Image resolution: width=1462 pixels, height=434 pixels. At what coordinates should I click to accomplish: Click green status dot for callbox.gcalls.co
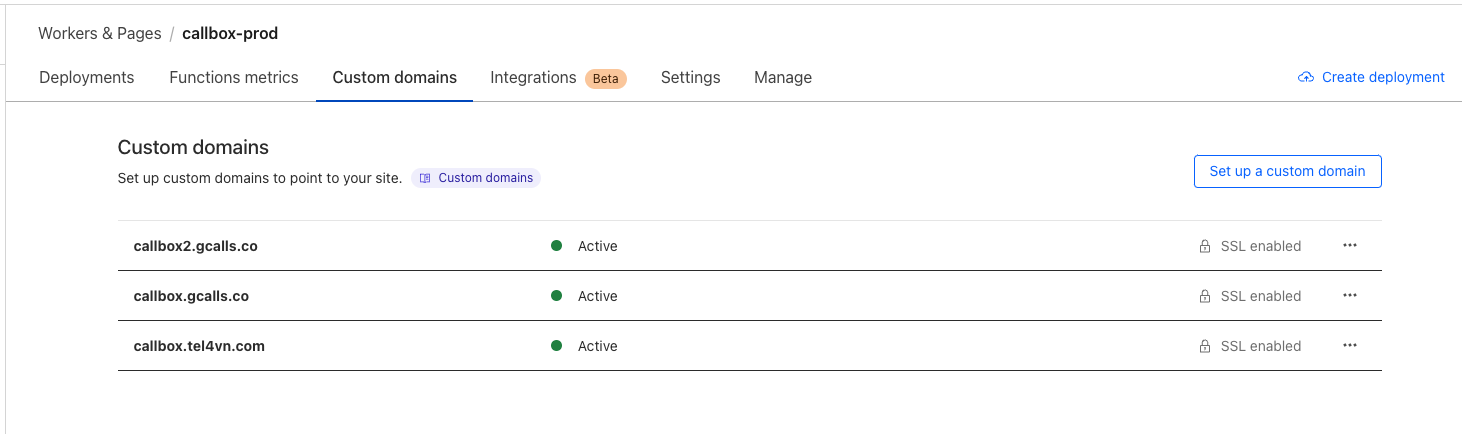[x=556, y=296]
